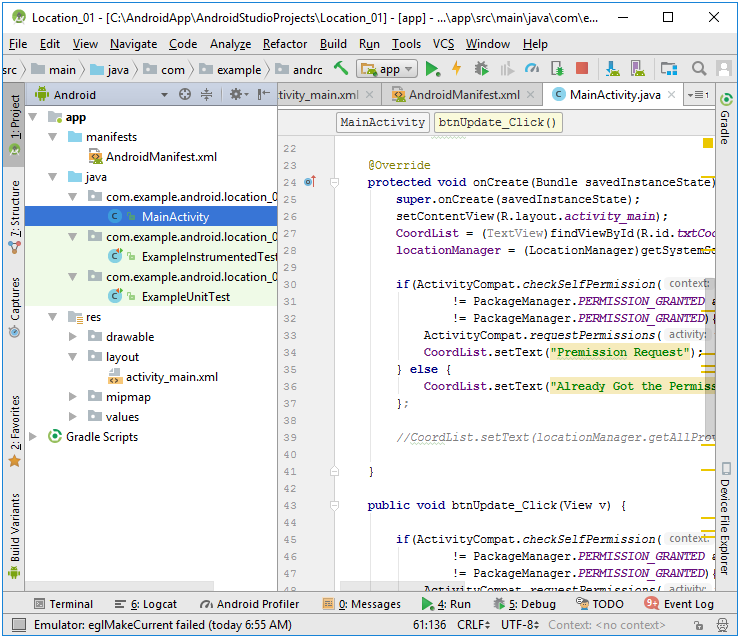Screen dimensions: 741x640
Task: Run the app with green play button
Action: pyautogui.click(x=432, y=69)
